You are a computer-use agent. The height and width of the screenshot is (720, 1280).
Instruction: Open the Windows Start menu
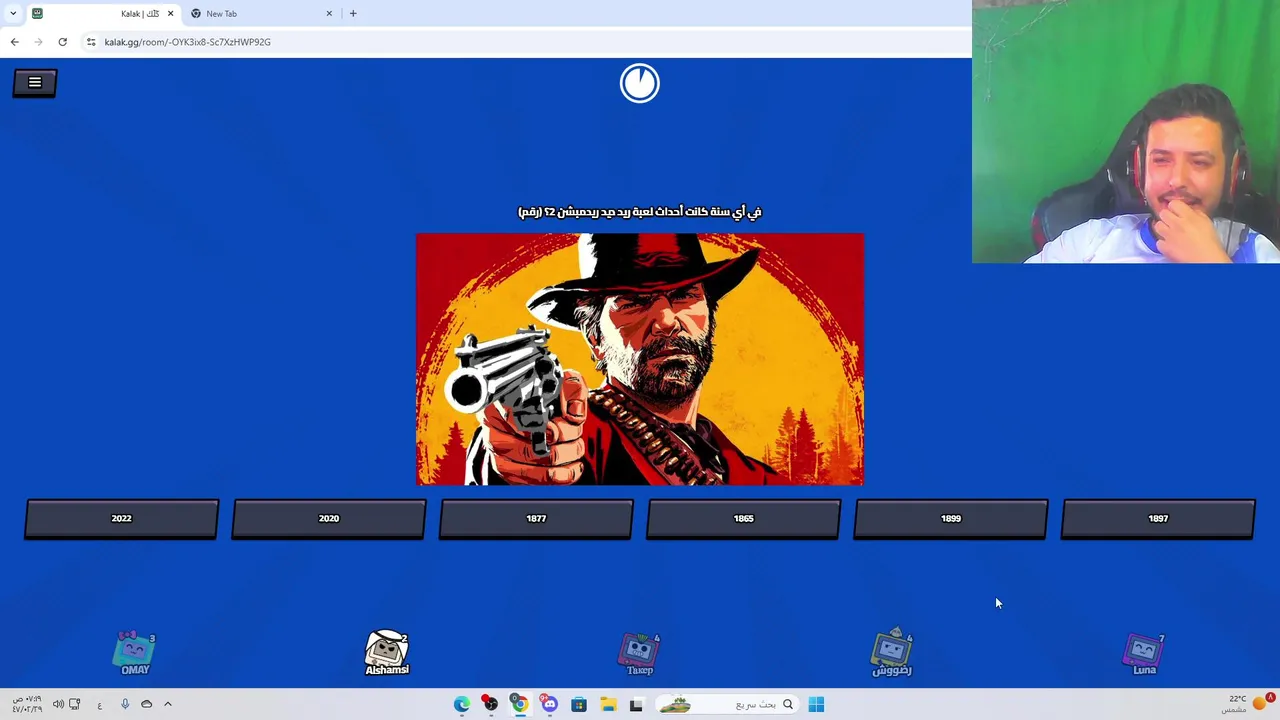pyautogui.click(x=816, y=704)
